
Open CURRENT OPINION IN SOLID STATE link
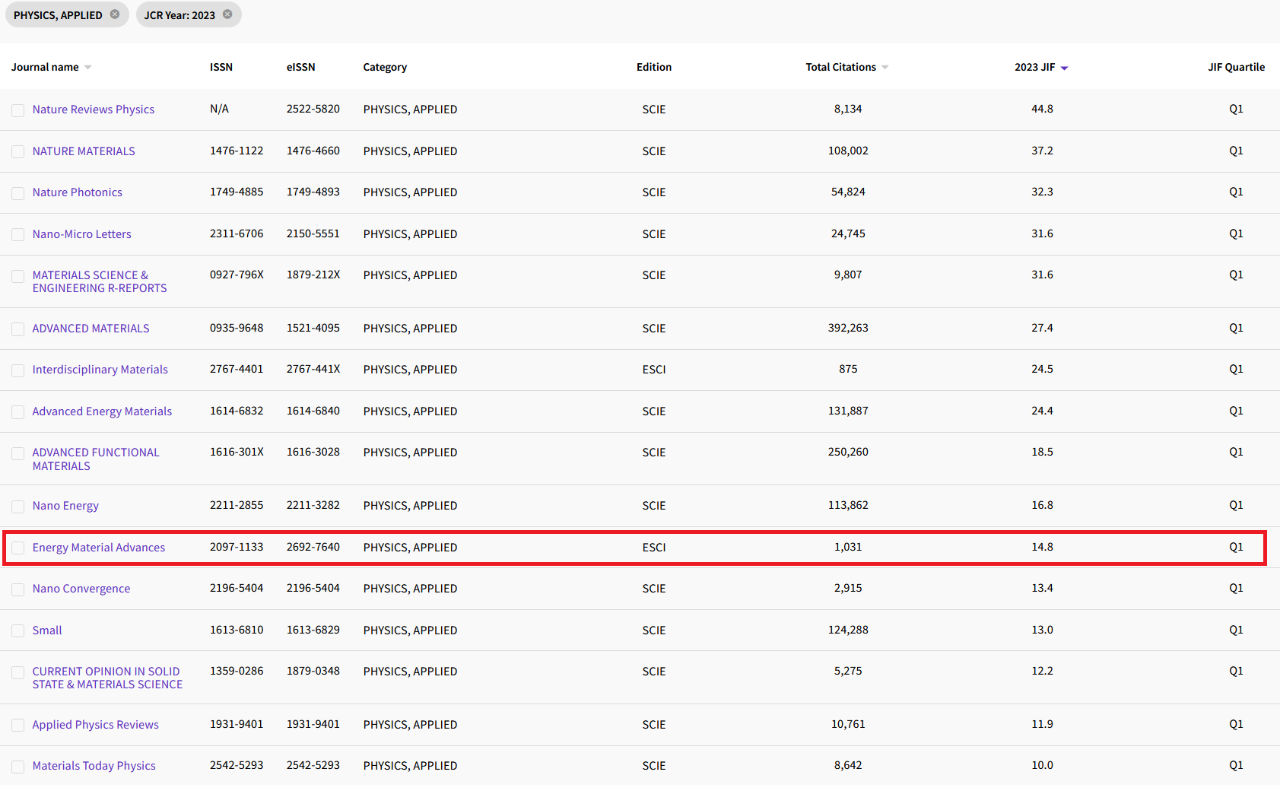coord(107,678)
